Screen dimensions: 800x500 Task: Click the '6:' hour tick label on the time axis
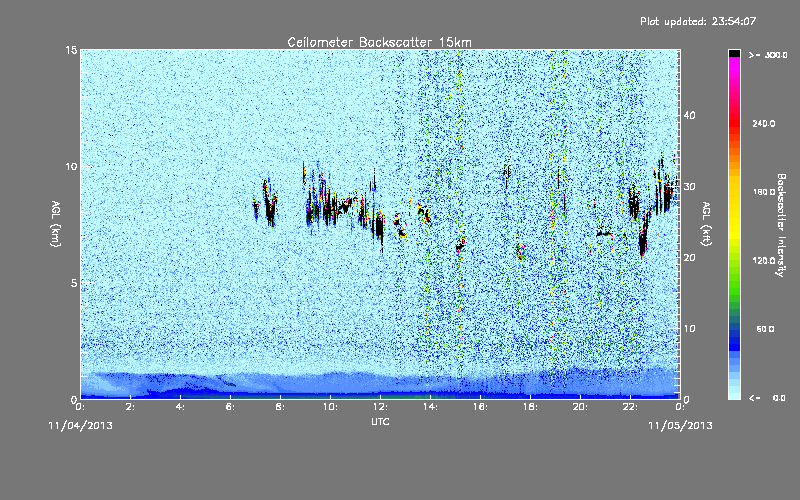tap(230, 407)
